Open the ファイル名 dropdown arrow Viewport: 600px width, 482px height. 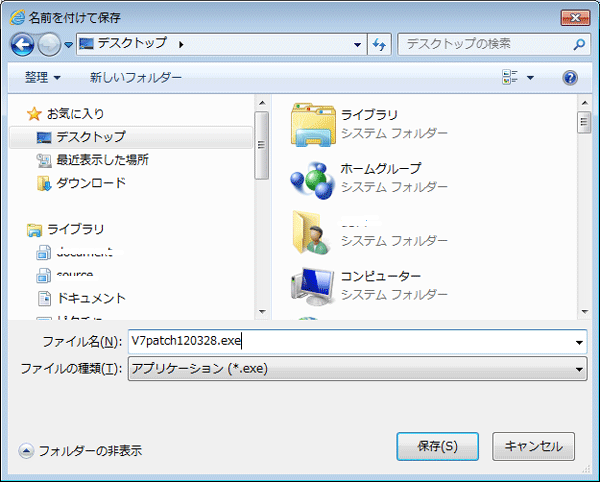click(579, 342)
